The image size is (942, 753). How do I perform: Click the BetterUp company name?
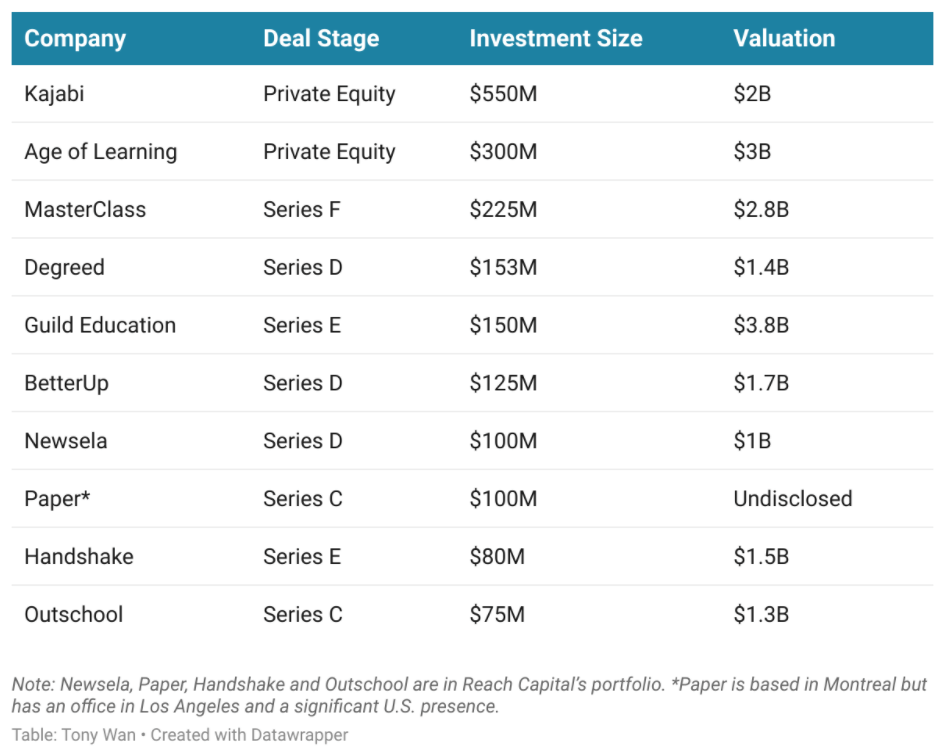pyautogui.click(x=66, y=383)
